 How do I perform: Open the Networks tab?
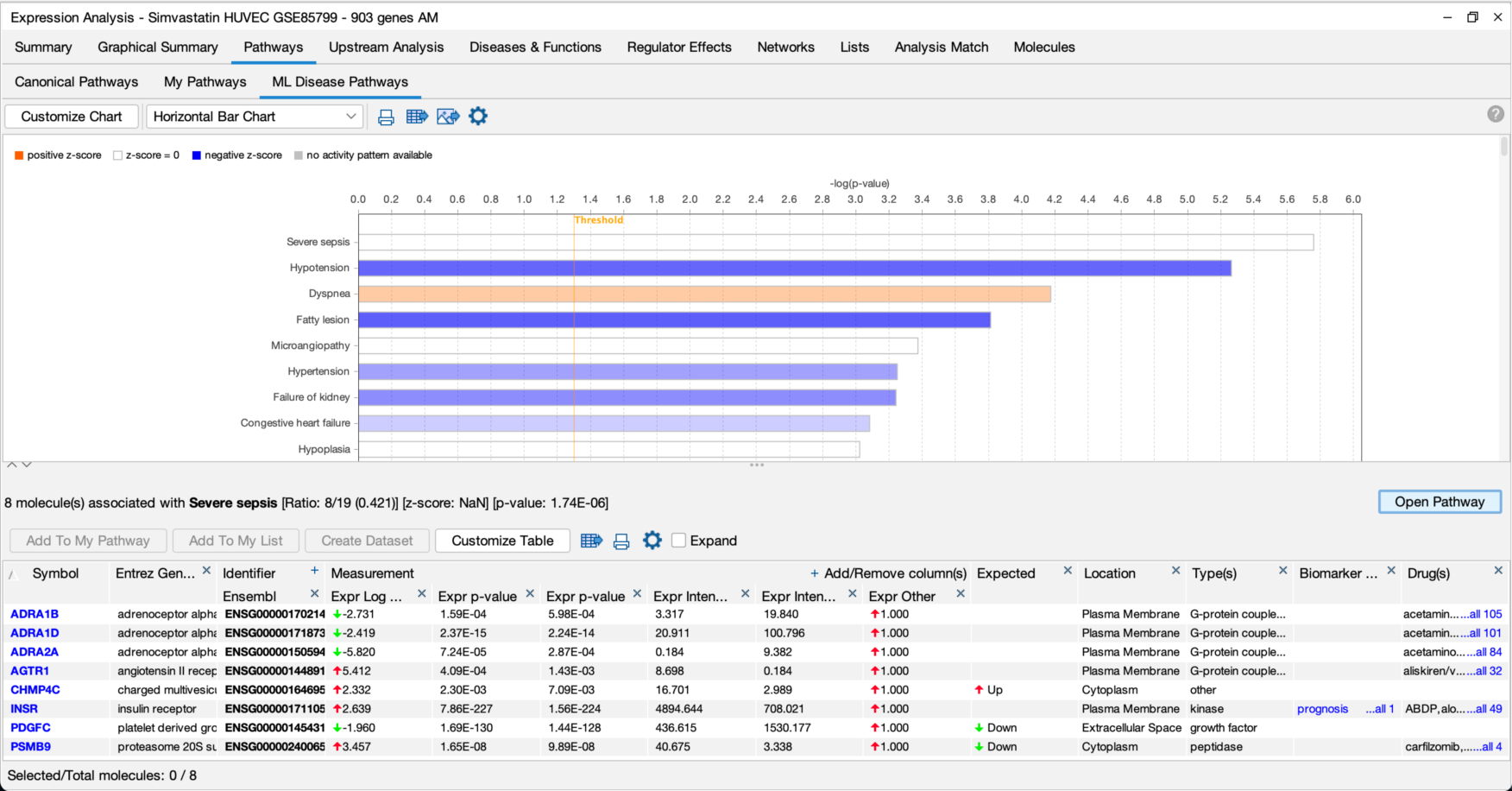(x=786, y=47)
